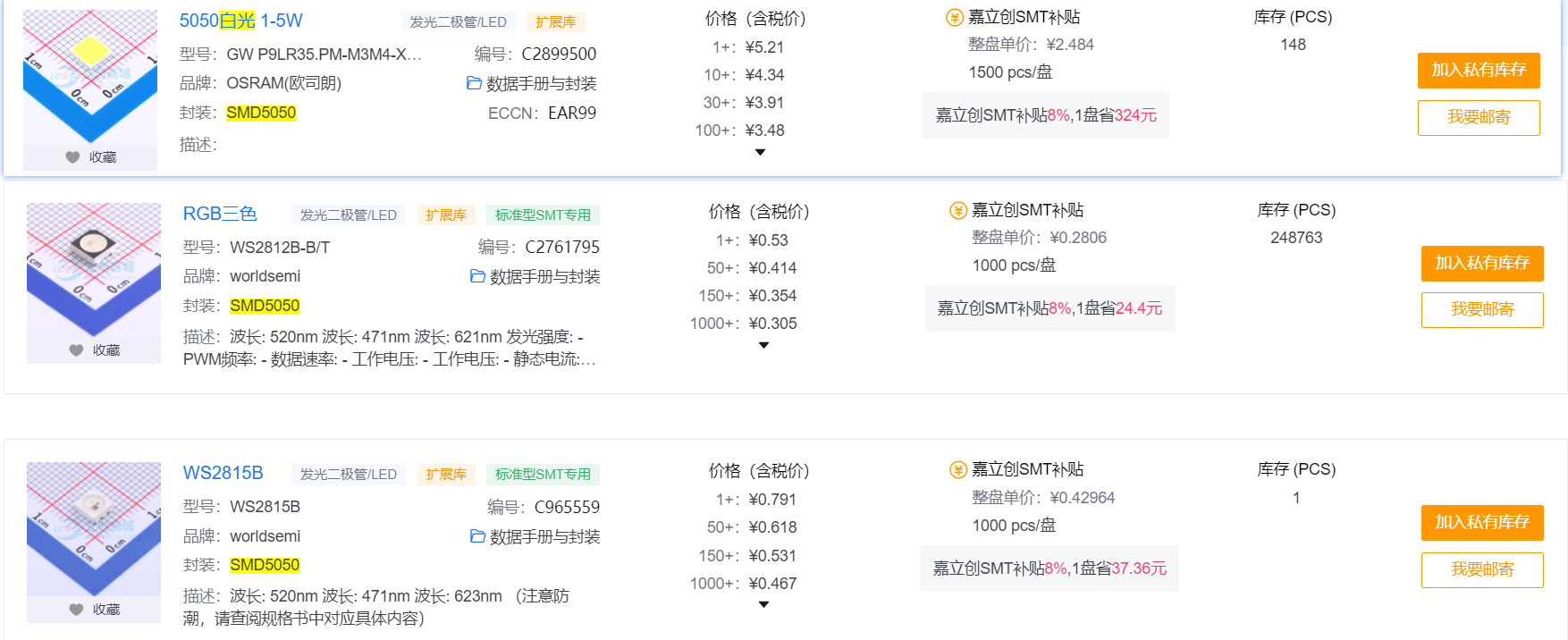Click 发光二极管/LED category tag on RGB三色
Screen dimensions: 1568x640
click(349, 215)
